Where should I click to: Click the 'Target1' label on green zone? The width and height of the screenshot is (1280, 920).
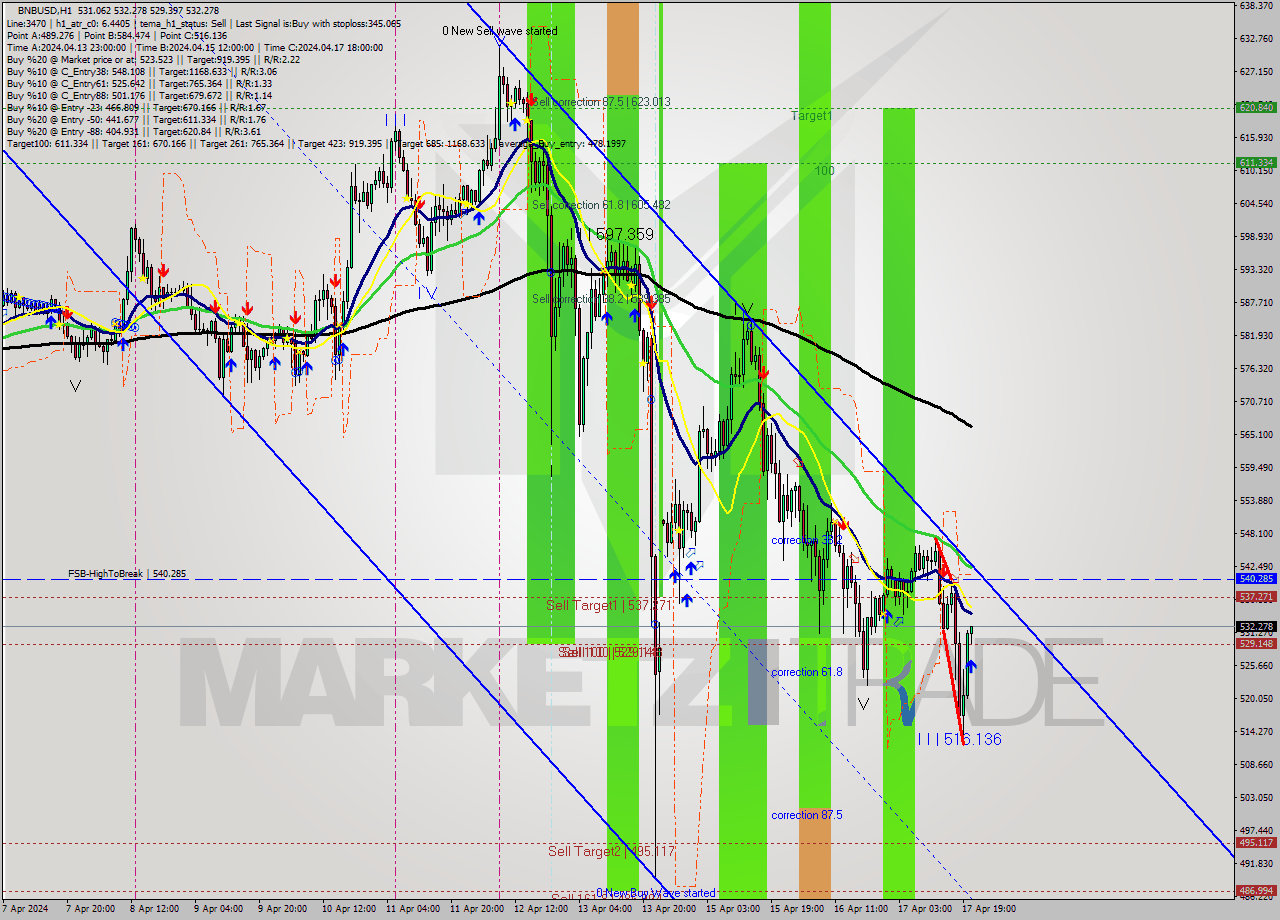point(811,116)
